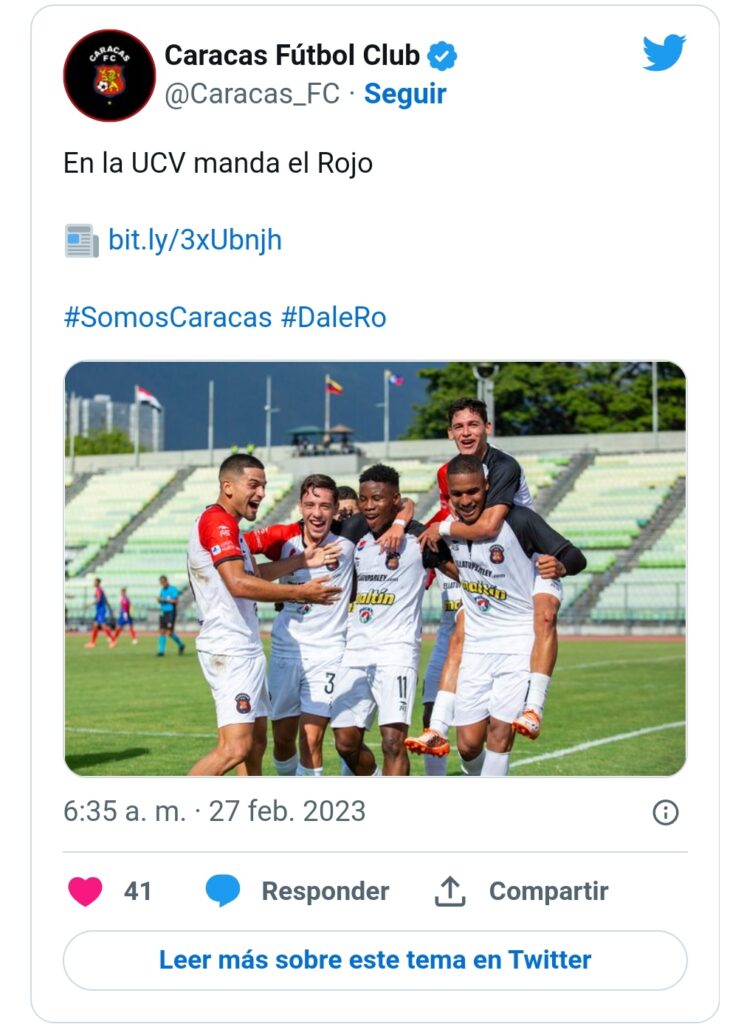Open the #DaleRo hashtag
744x1024 pixels.
tap(333, 317)
